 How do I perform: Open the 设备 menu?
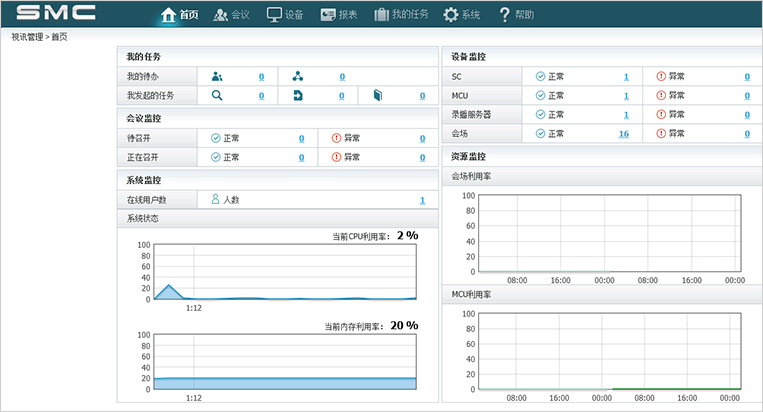pos(294,15)
